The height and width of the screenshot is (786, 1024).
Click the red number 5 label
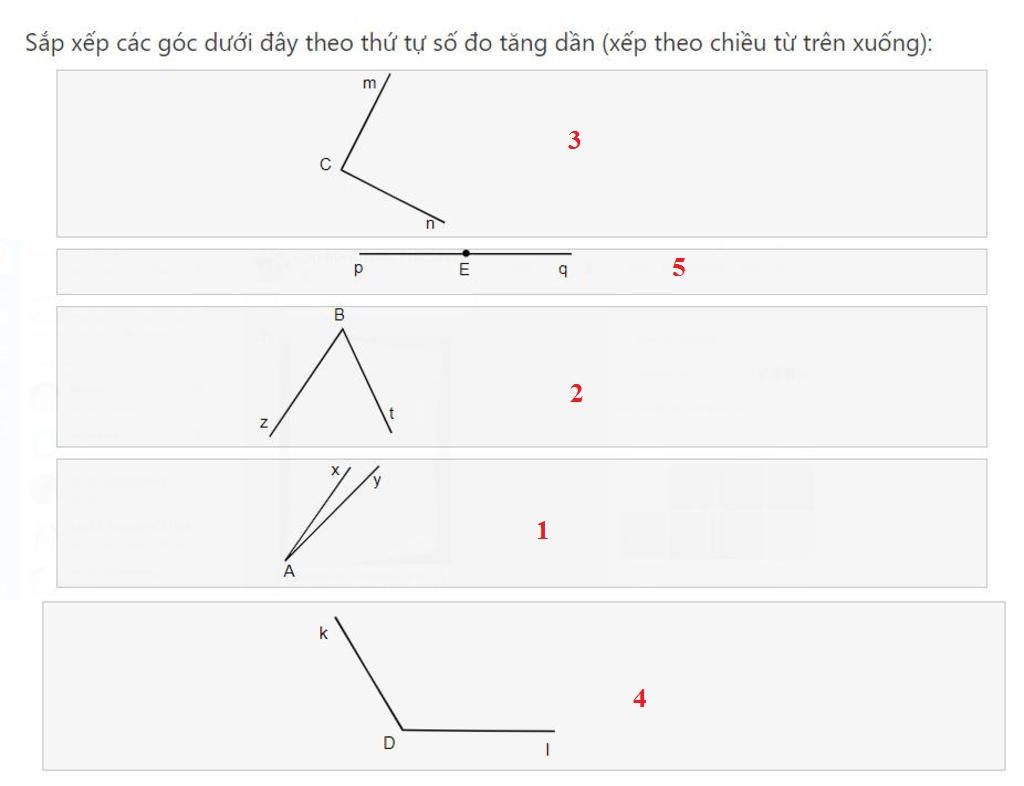pyautogui.click(x=679, y=268)
